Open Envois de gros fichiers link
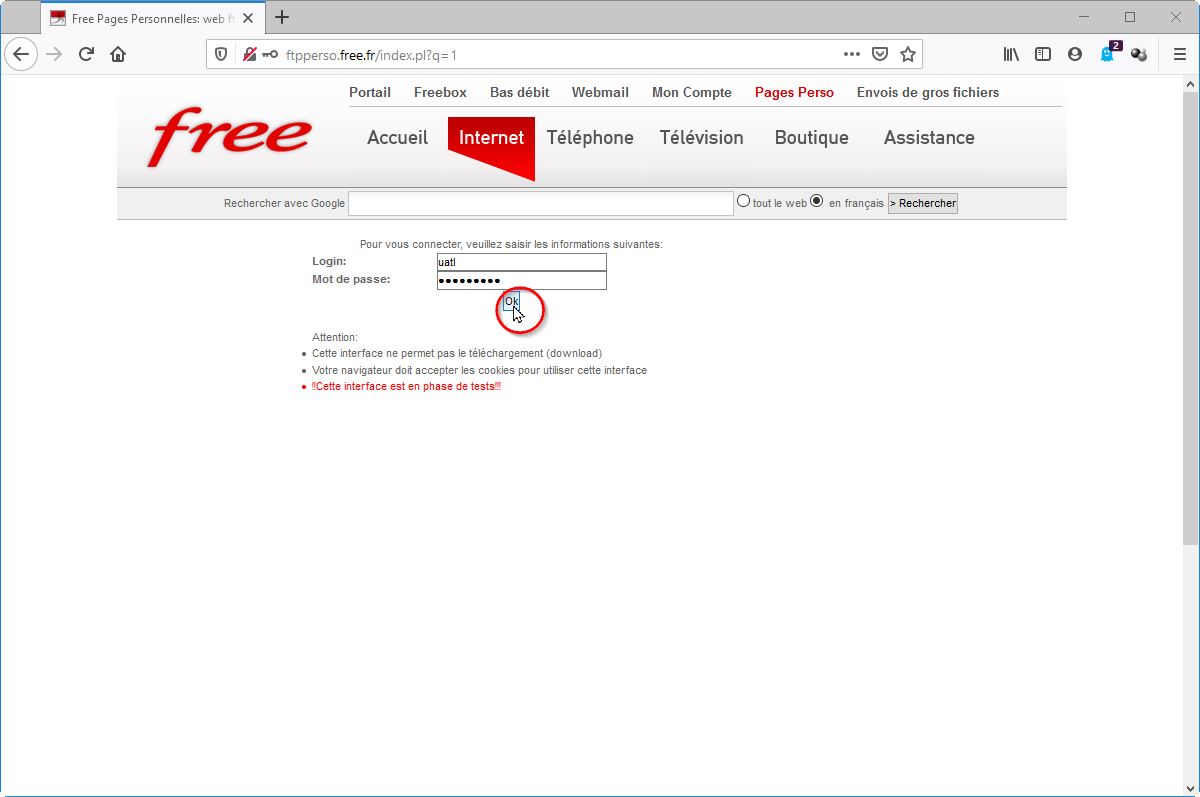 click(x=928, y=92)
